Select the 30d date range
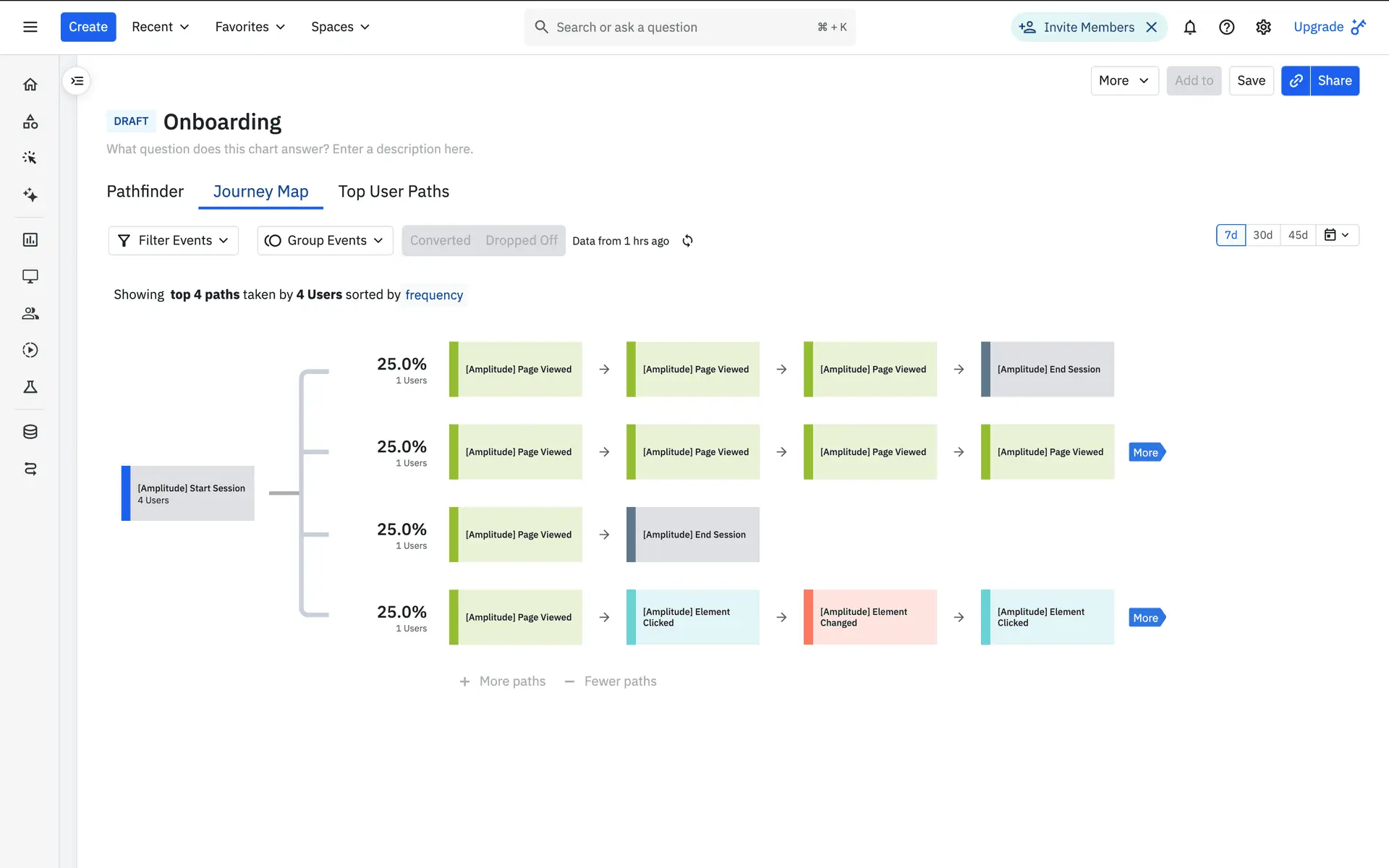 click(x=1262, y=235)
